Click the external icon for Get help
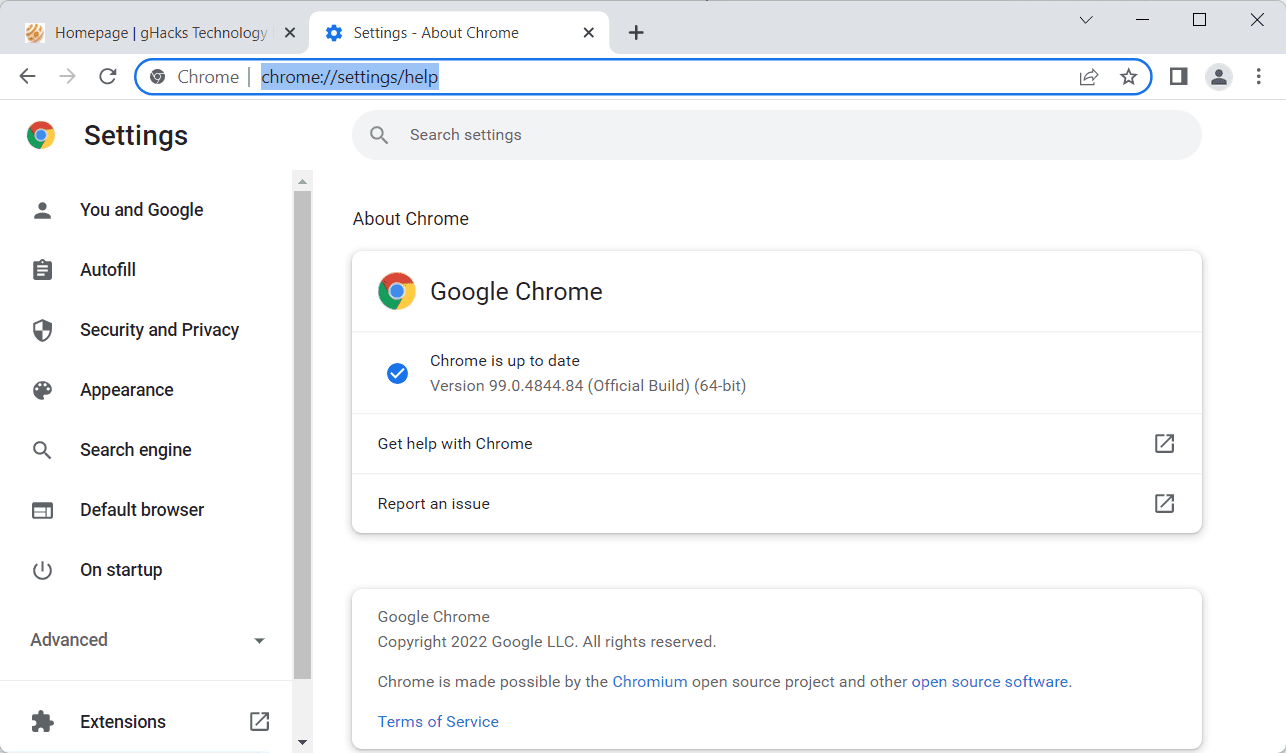This screenshot has height=753, width=1286. tap(1164, 444)
